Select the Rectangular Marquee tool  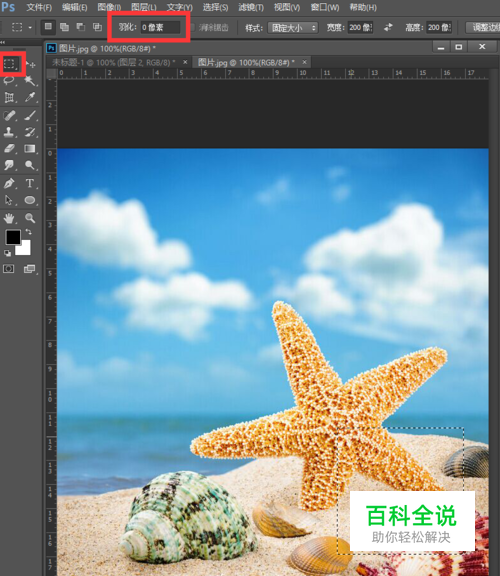pos(10,64)
